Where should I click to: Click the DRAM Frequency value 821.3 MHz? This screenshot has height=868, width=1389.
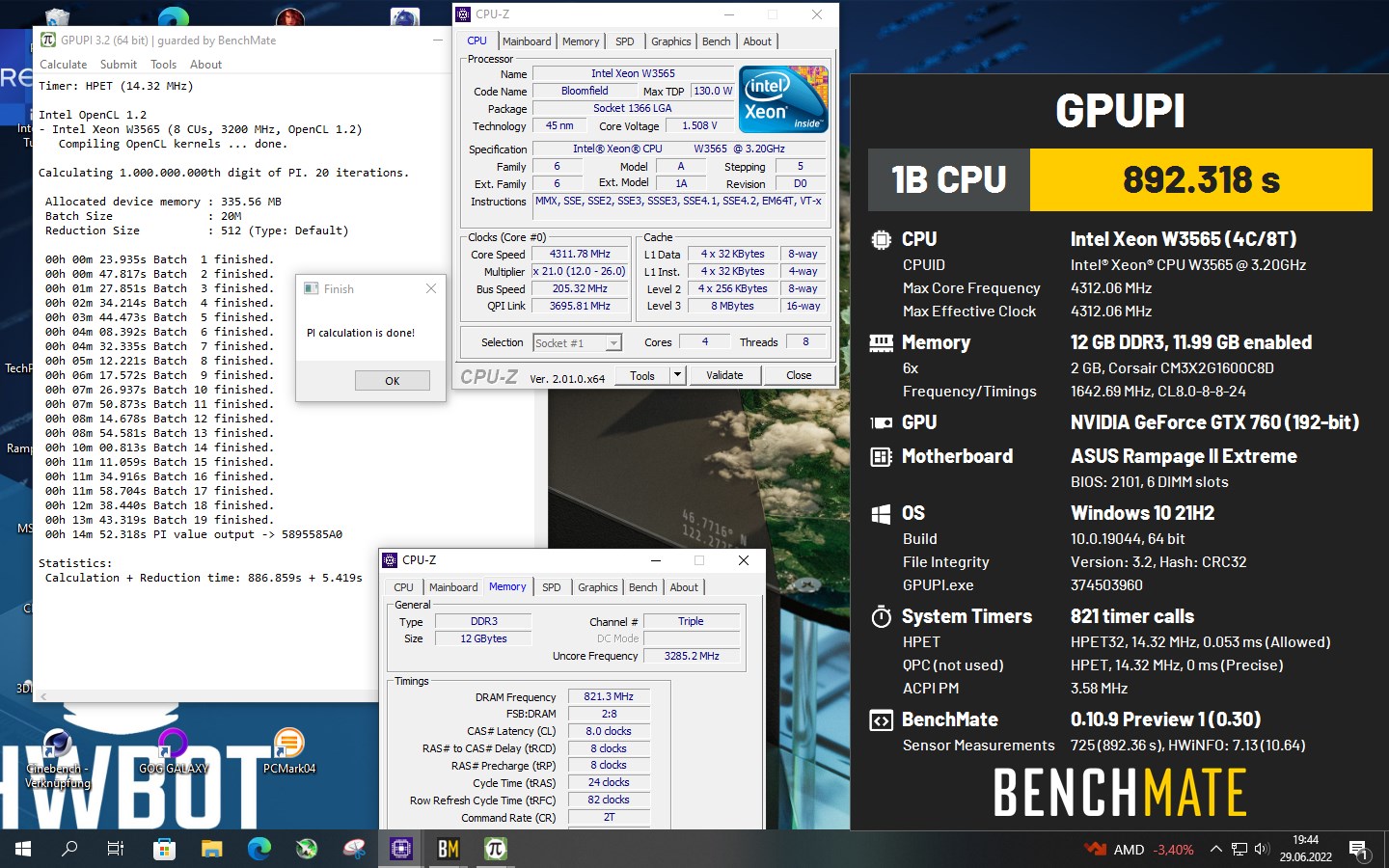[609, 696]
